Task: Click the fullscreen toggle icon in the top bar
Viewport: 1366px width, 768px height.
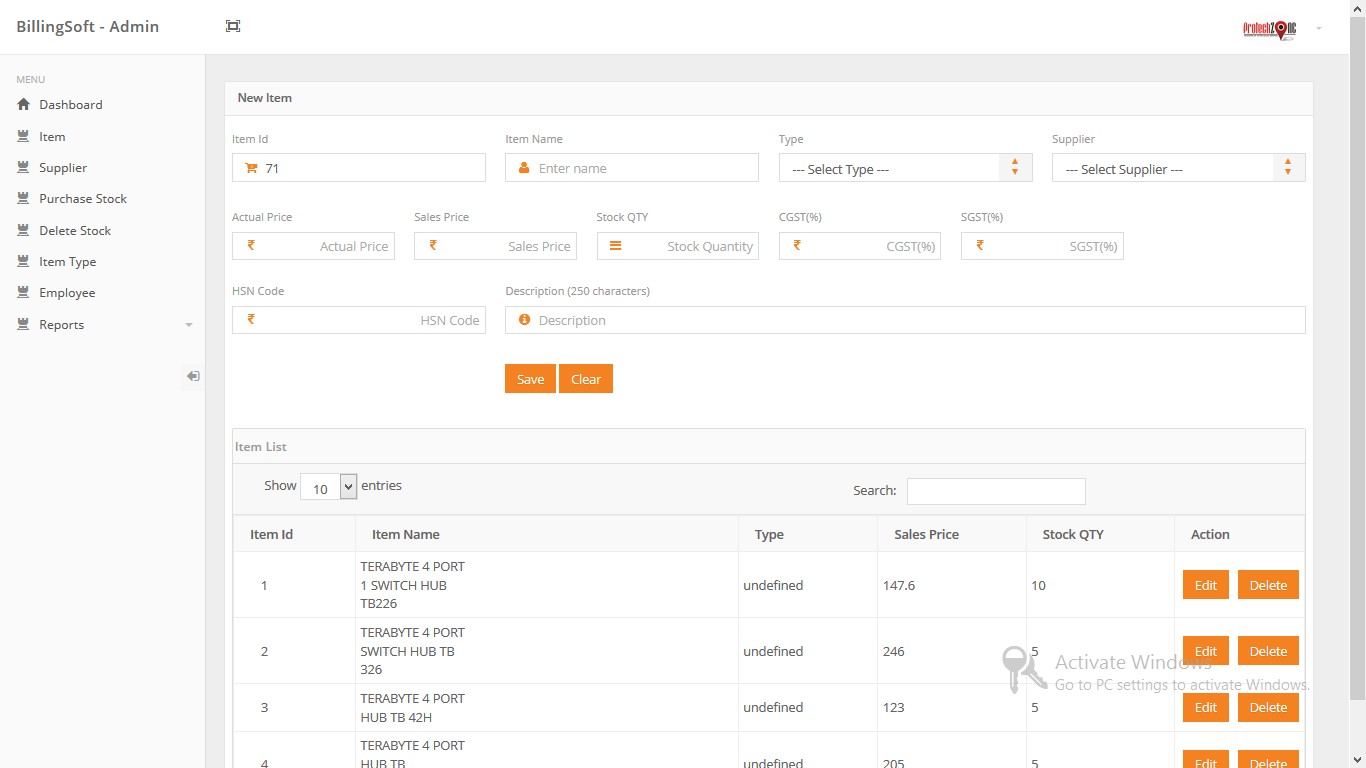Action: (x=233, y=26)
